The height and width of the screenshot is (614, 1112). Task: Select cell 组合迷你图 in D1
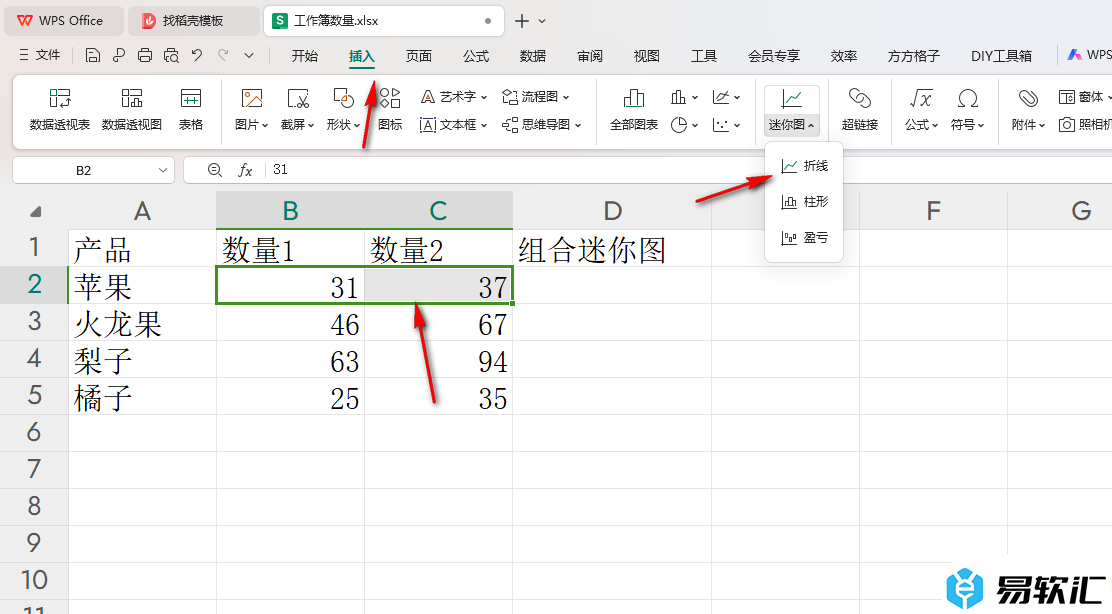point(612,249)
